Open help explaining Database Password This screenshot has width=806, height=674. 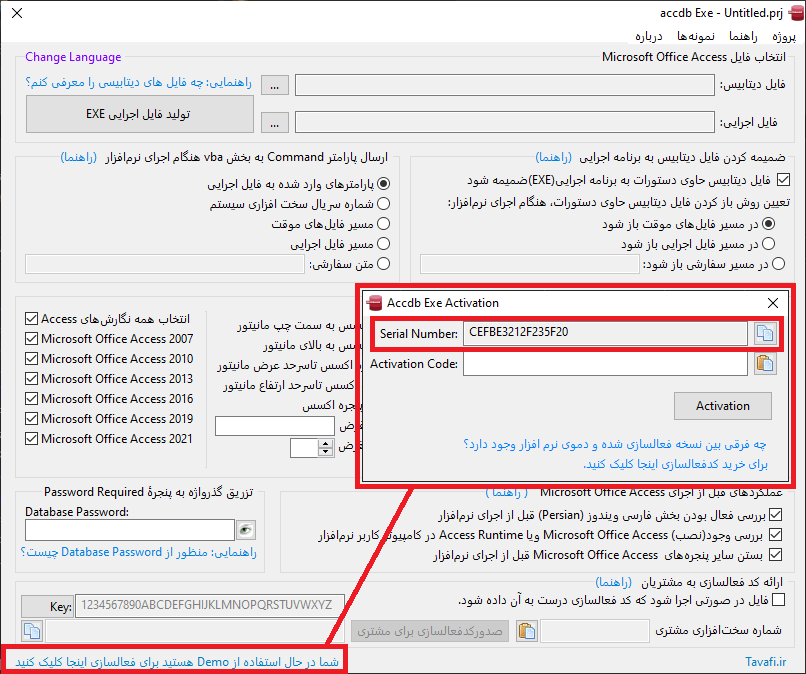[x=139, y=553]
